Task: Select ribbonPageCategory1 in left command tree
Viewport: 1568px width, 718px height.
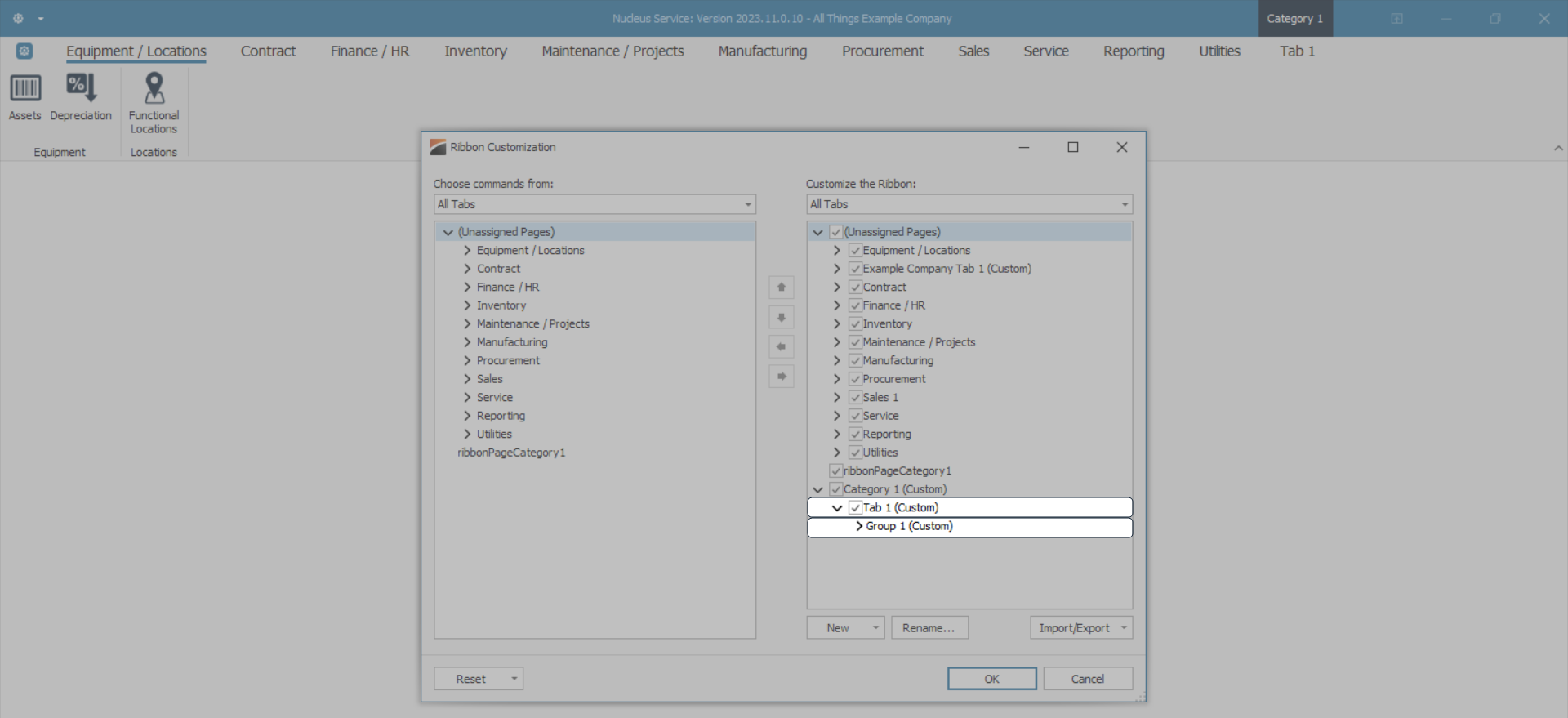Action: (511, 453)
